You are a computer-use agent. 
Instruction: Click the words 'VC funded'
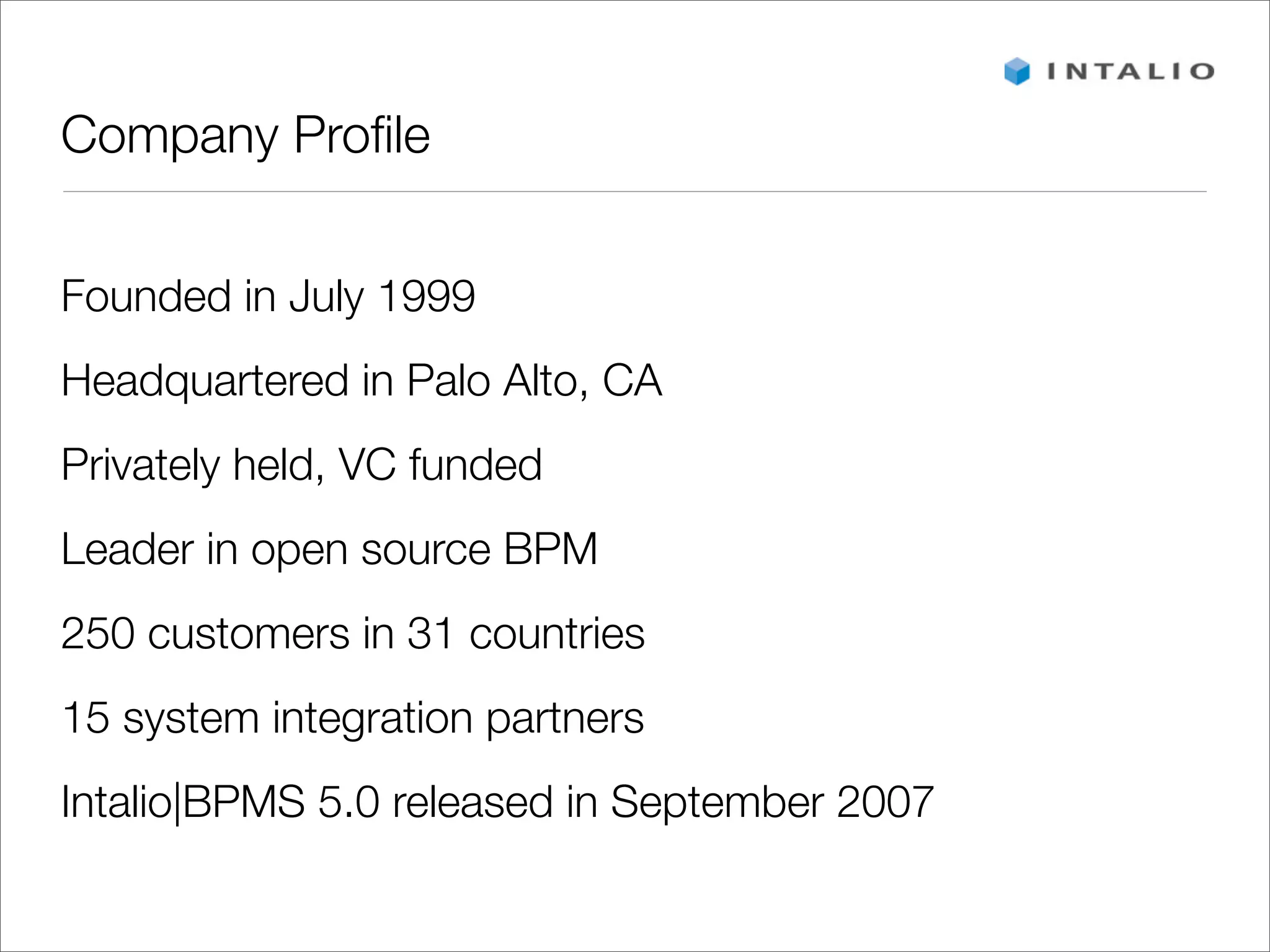440,465
